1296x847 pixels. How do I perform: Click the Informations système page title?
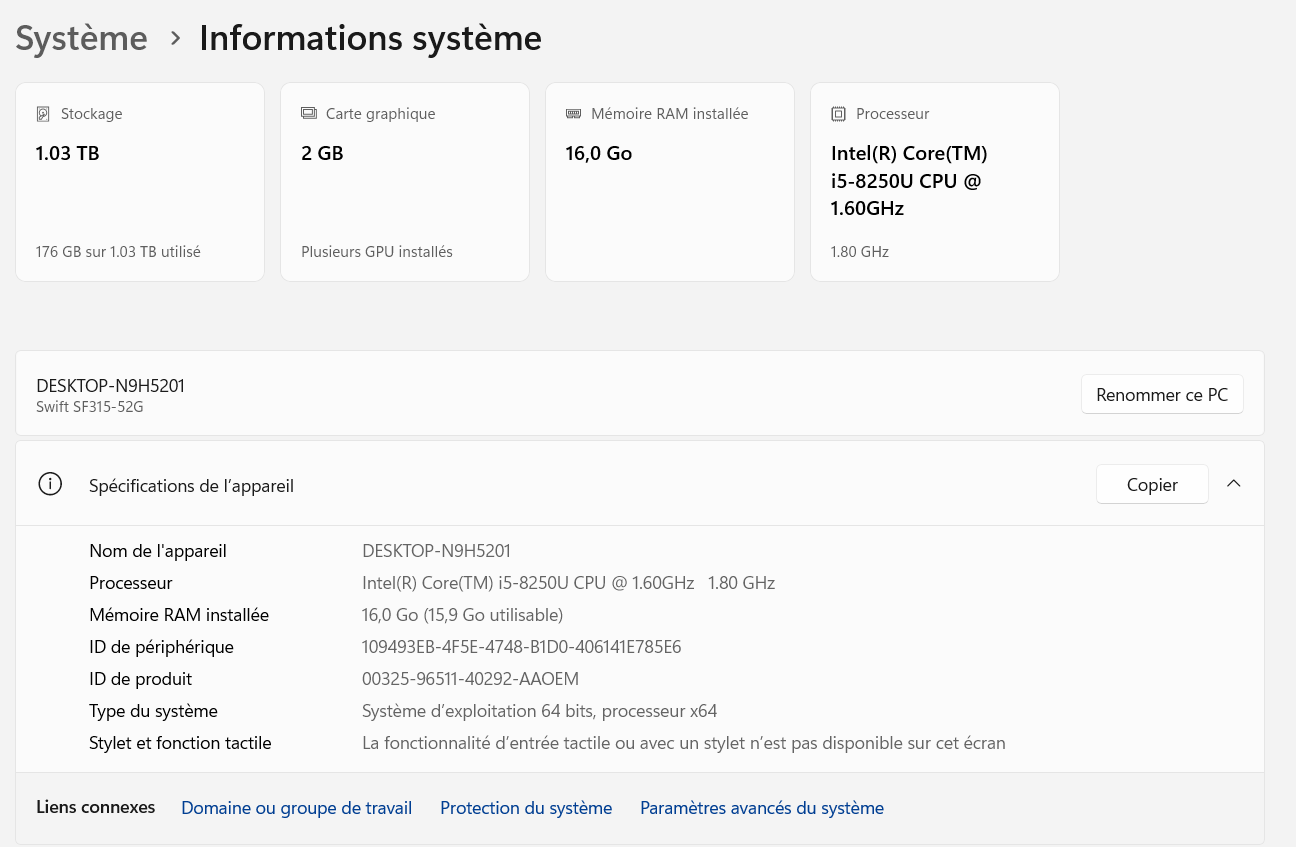pos(370,38)
